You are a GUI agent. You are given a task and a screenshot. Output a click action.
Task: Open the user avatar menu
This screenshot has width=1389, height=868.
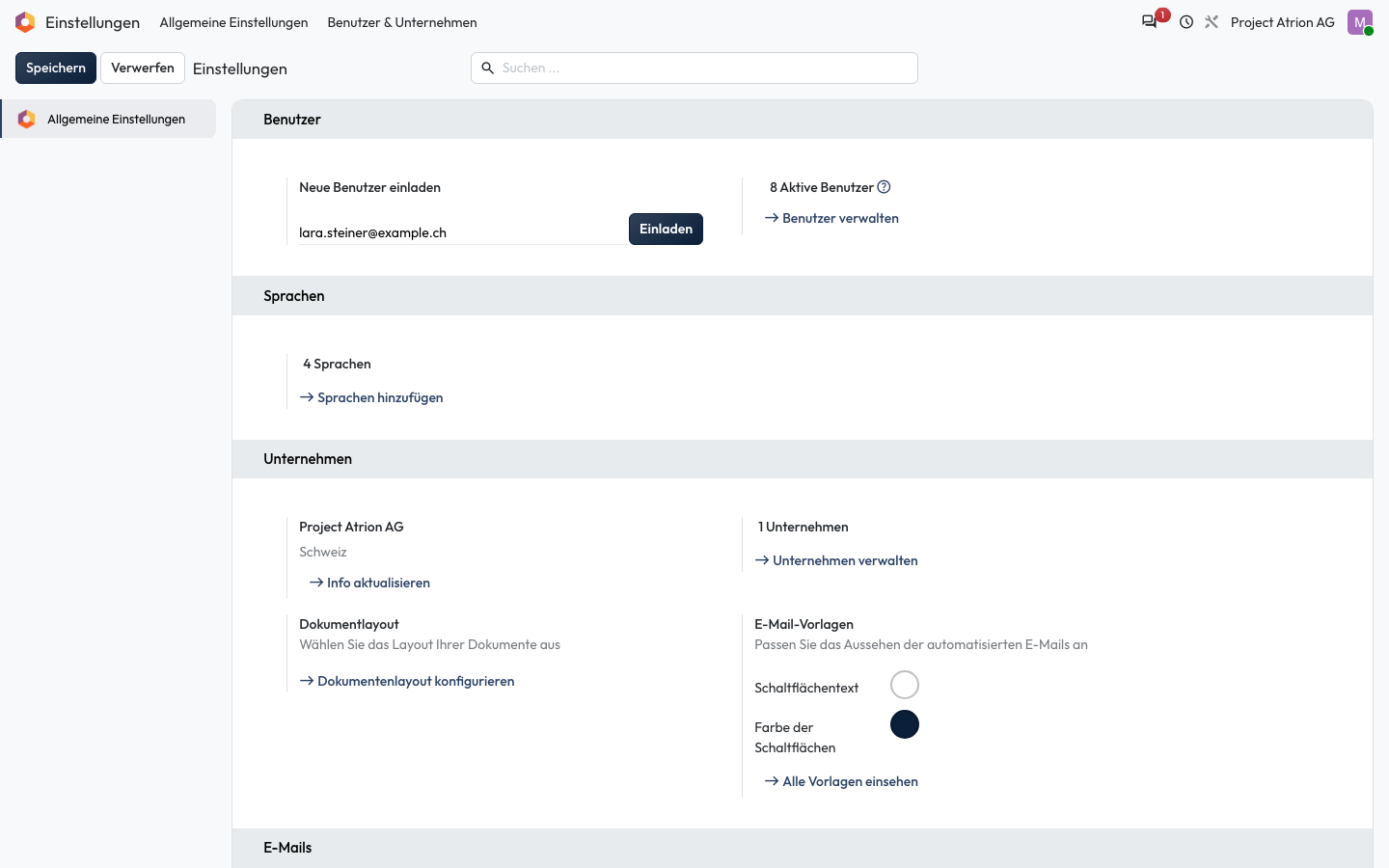click(1360, 22)
